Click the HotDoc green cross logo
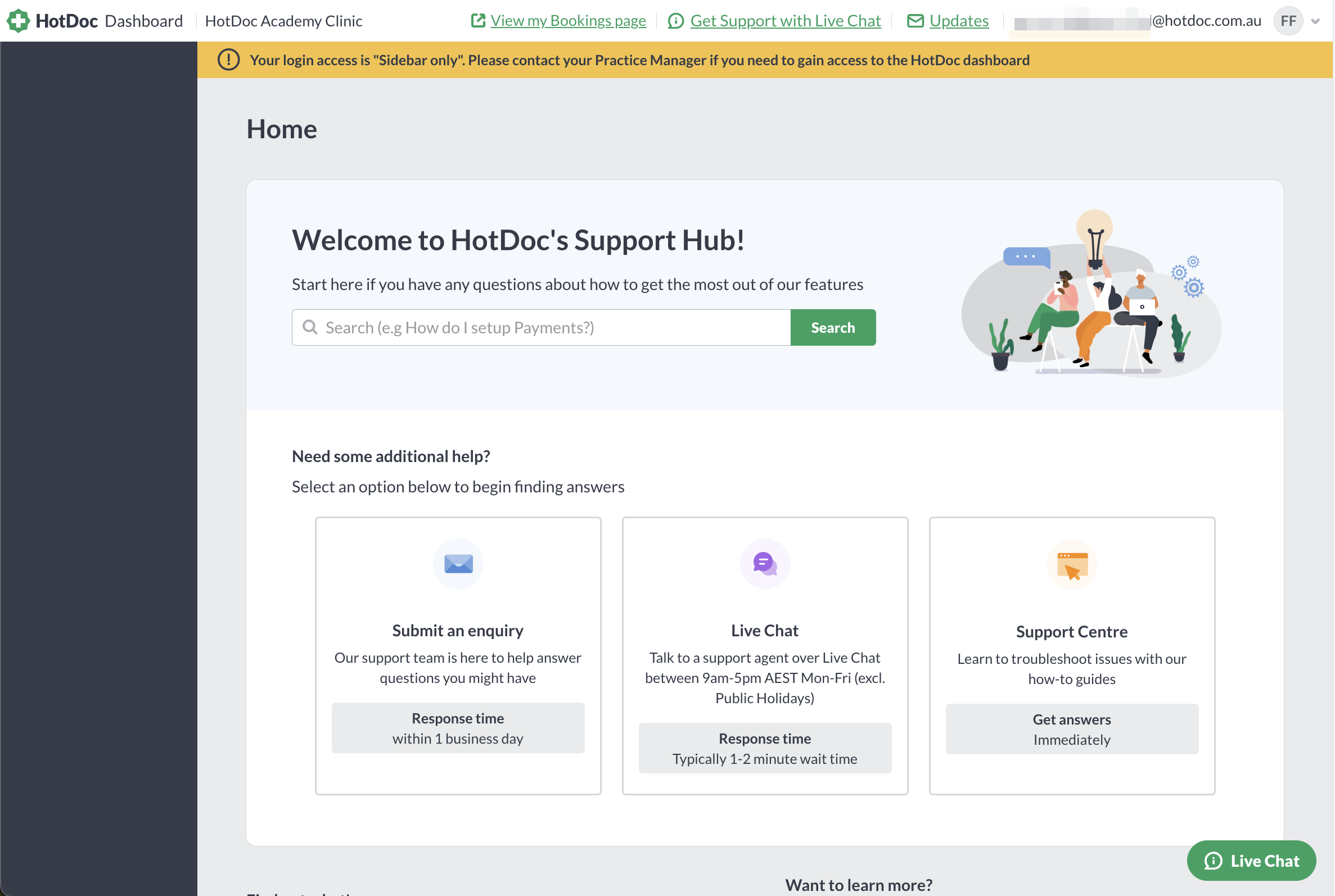This screenshot has width=1335, height=896. pos(19,21)
